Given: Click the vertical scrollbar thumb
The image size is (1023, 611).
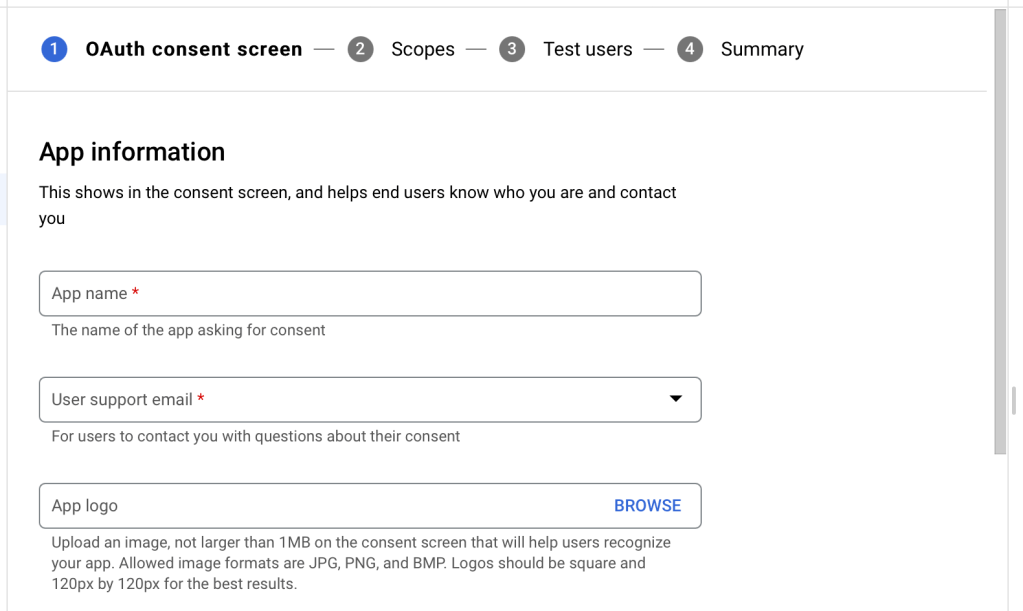Looking at the screenshot, I should 1000,230.
